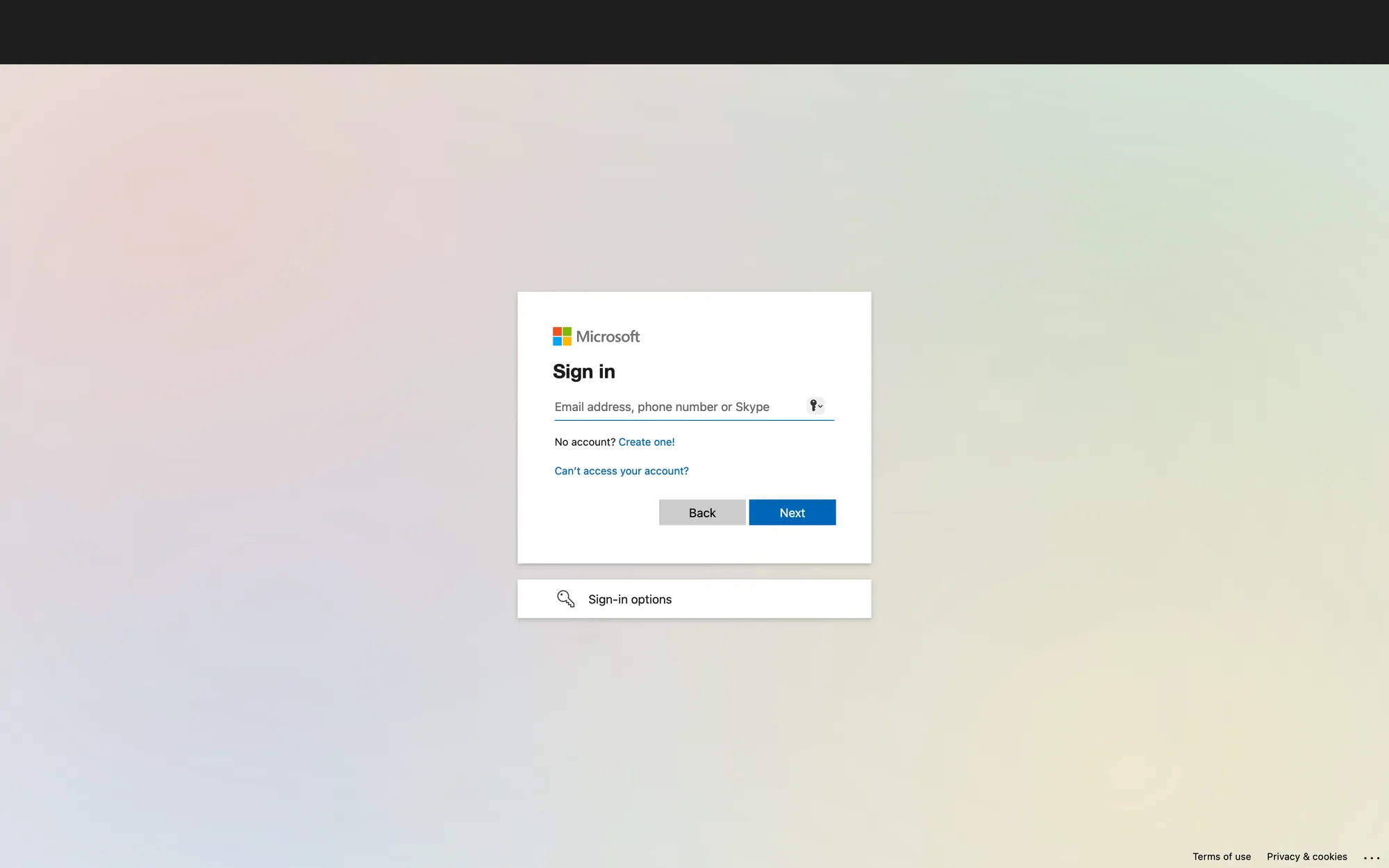1389x868 pixels.
Task: Open the Terms of use link
Action: [1221, 856]
